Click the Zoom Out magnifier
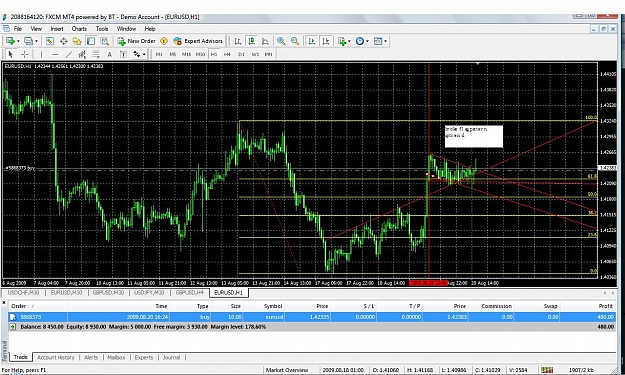The height and width of the screenshot is (375, 625). pos(295,41)
